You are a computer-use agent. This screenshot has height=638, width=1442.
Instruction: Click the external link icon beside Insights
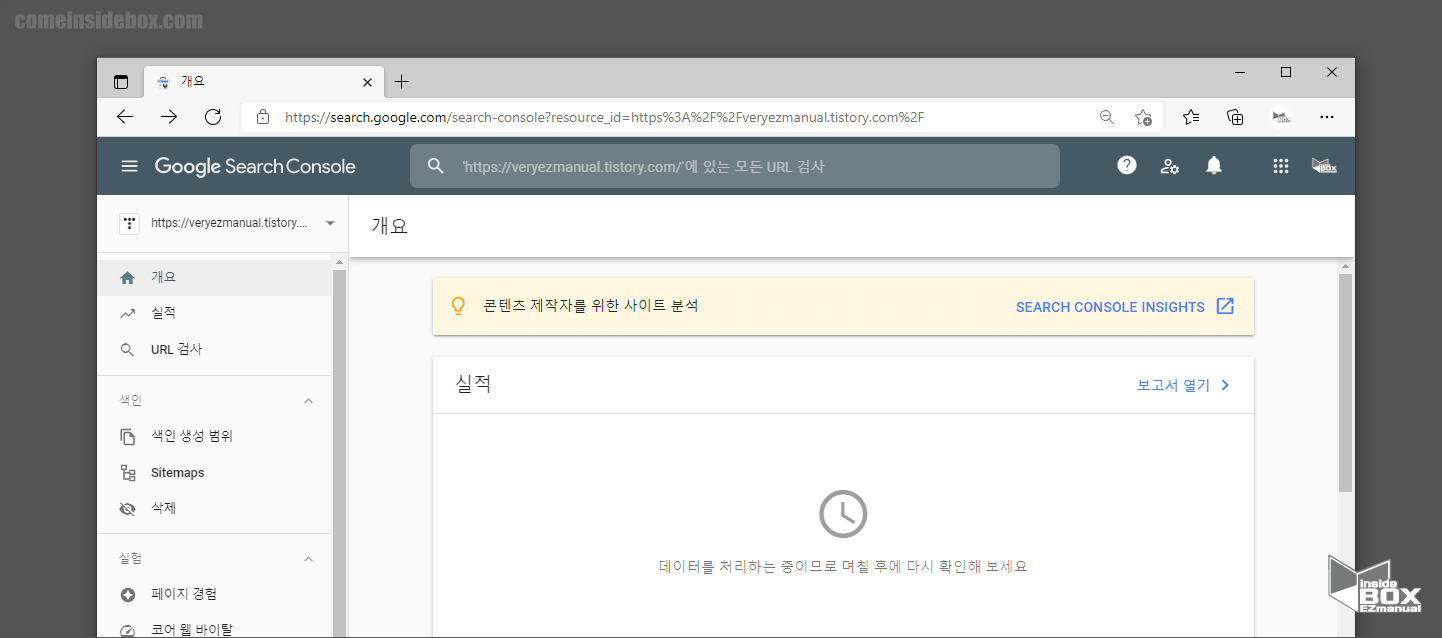pyautogui.click(x=1225, y=306)
